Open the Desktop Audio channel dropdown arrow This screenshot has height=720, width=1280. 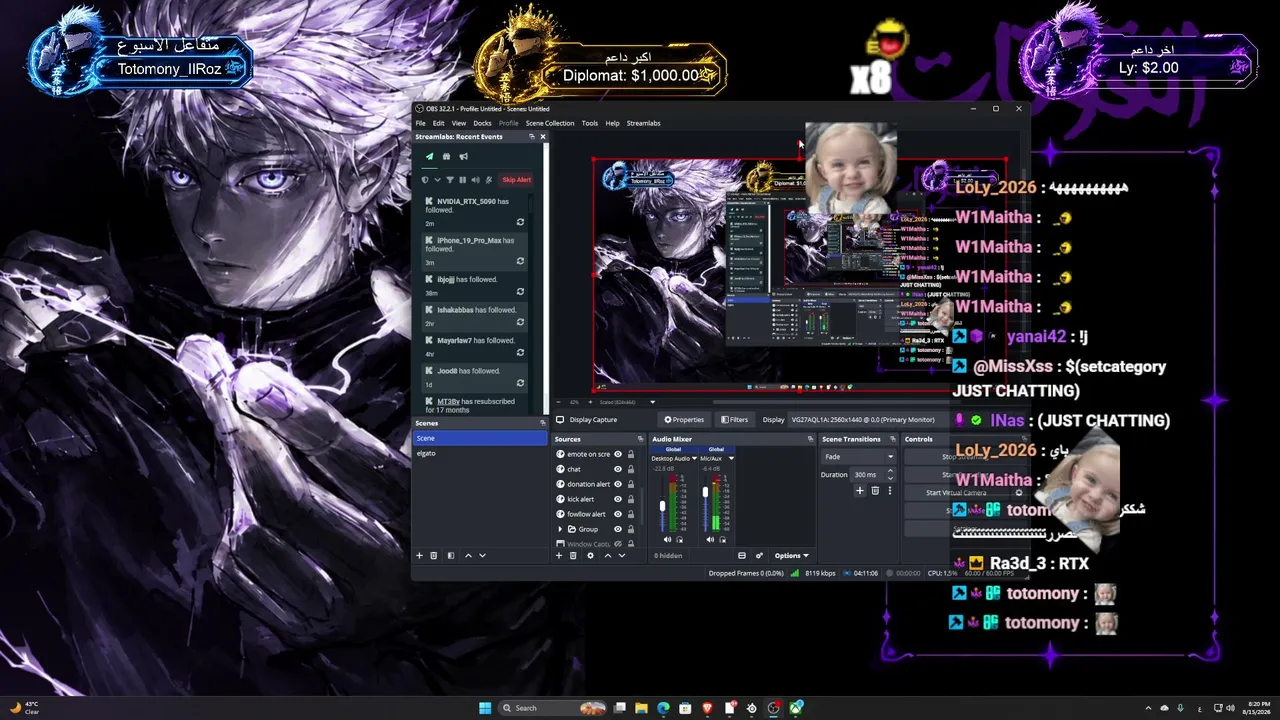pyautogui.click(x=695, y=458)
